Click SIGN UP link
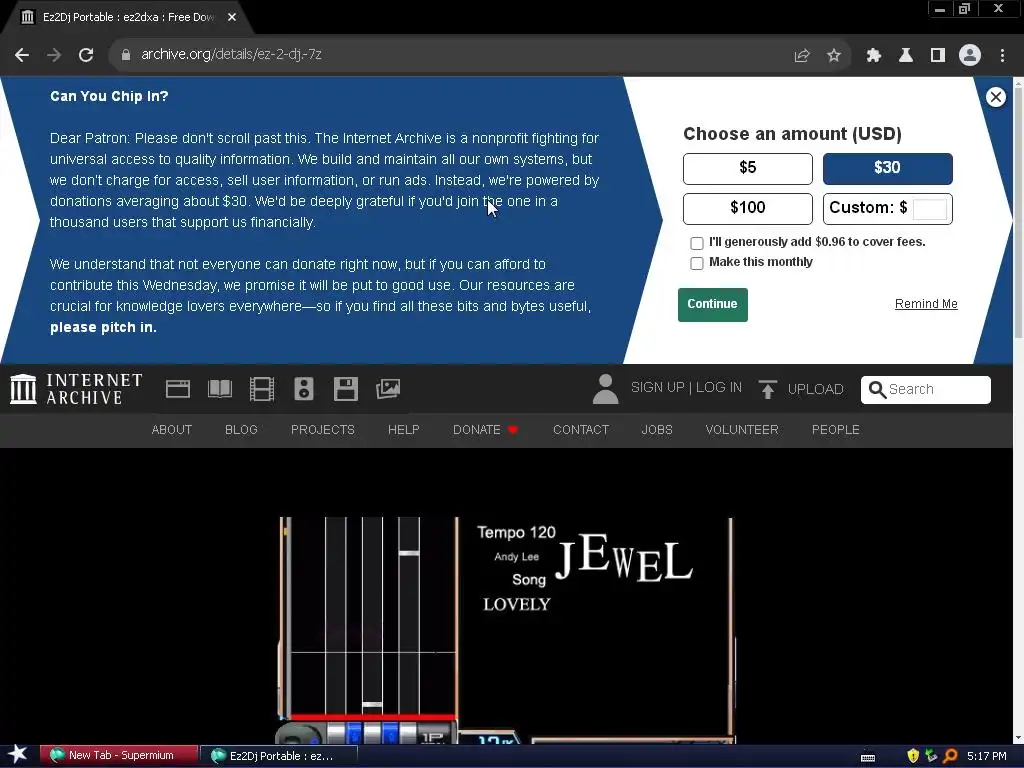 pos(657,388)
